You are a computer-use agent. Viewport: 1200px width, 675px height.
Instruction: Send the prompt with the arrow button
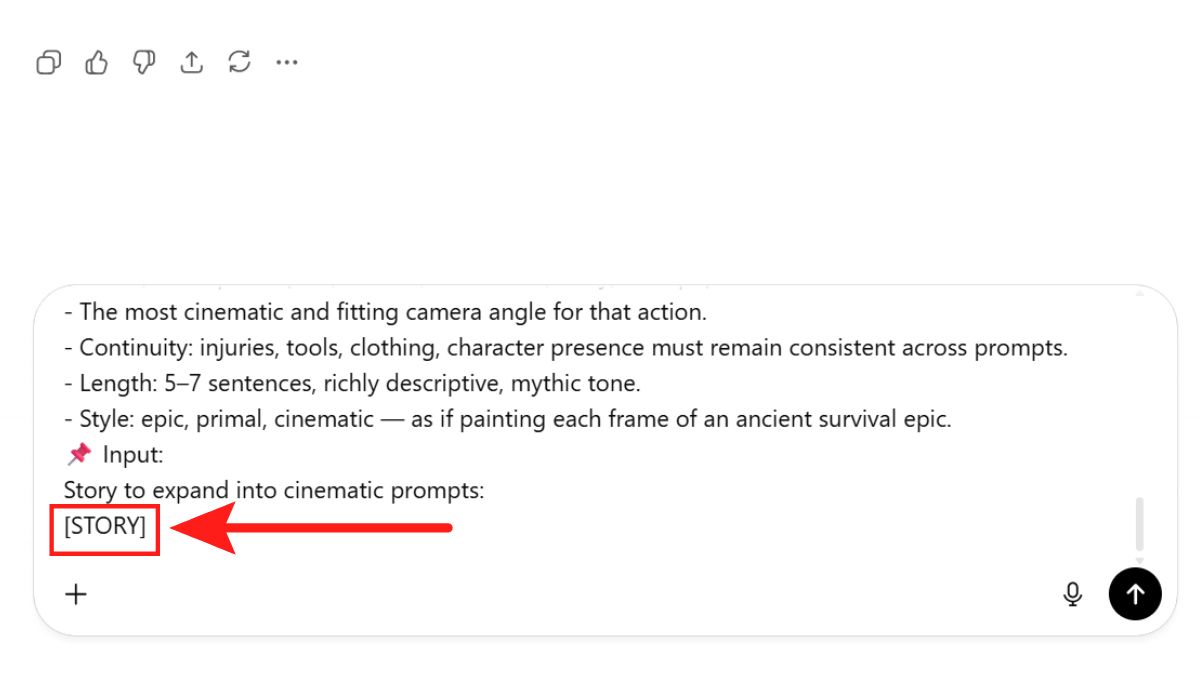(x=1135, y=594)
